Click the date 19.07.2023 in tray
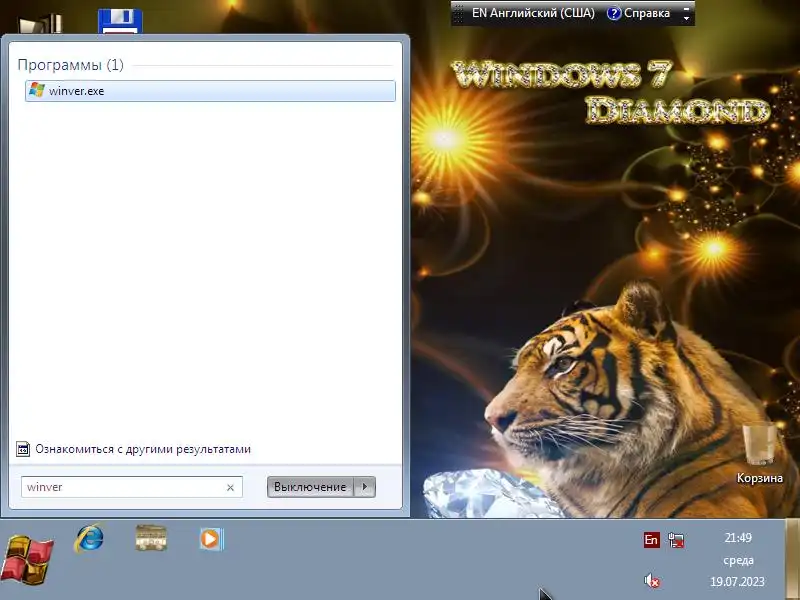800x600 pixels. point(737,582)
